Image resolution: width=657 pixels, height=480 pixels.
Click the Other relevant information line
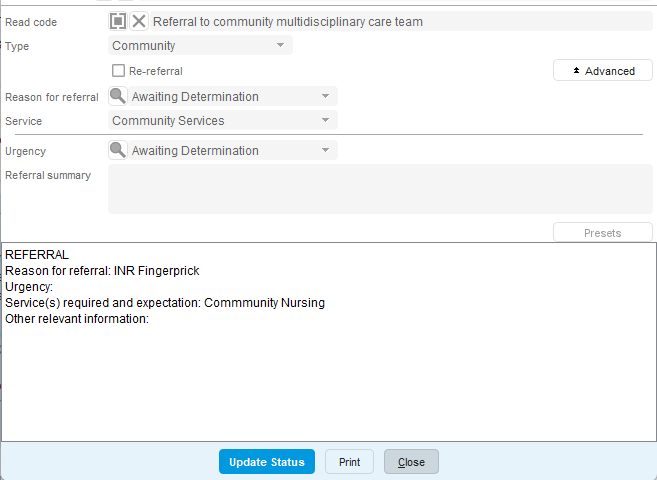77,319
